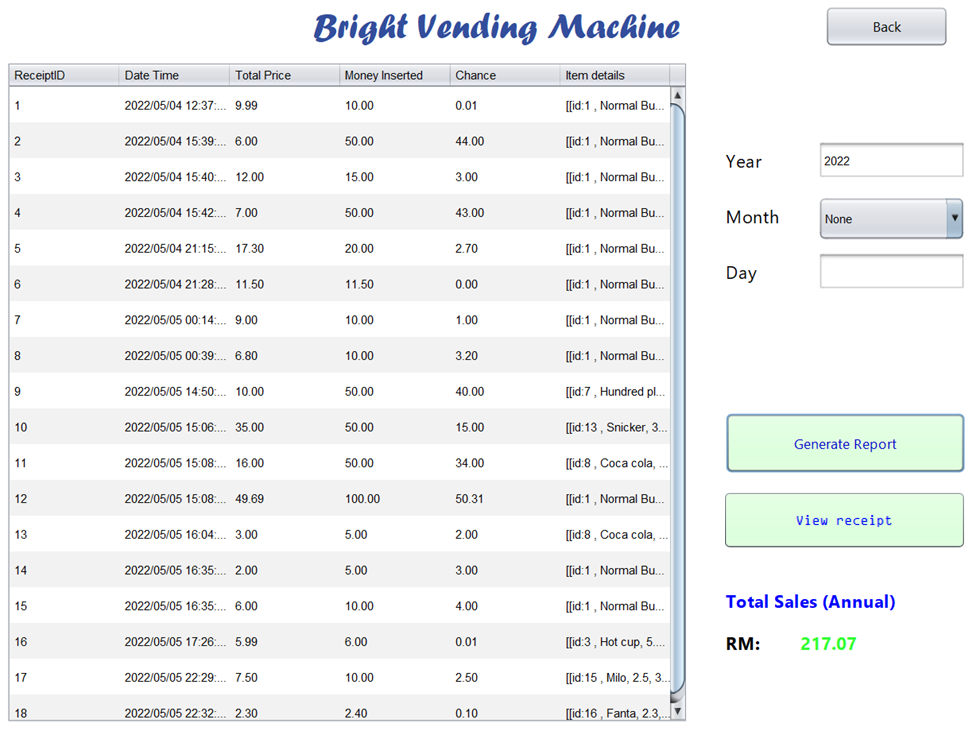Open the View receipt button

[x=844, y=520]
